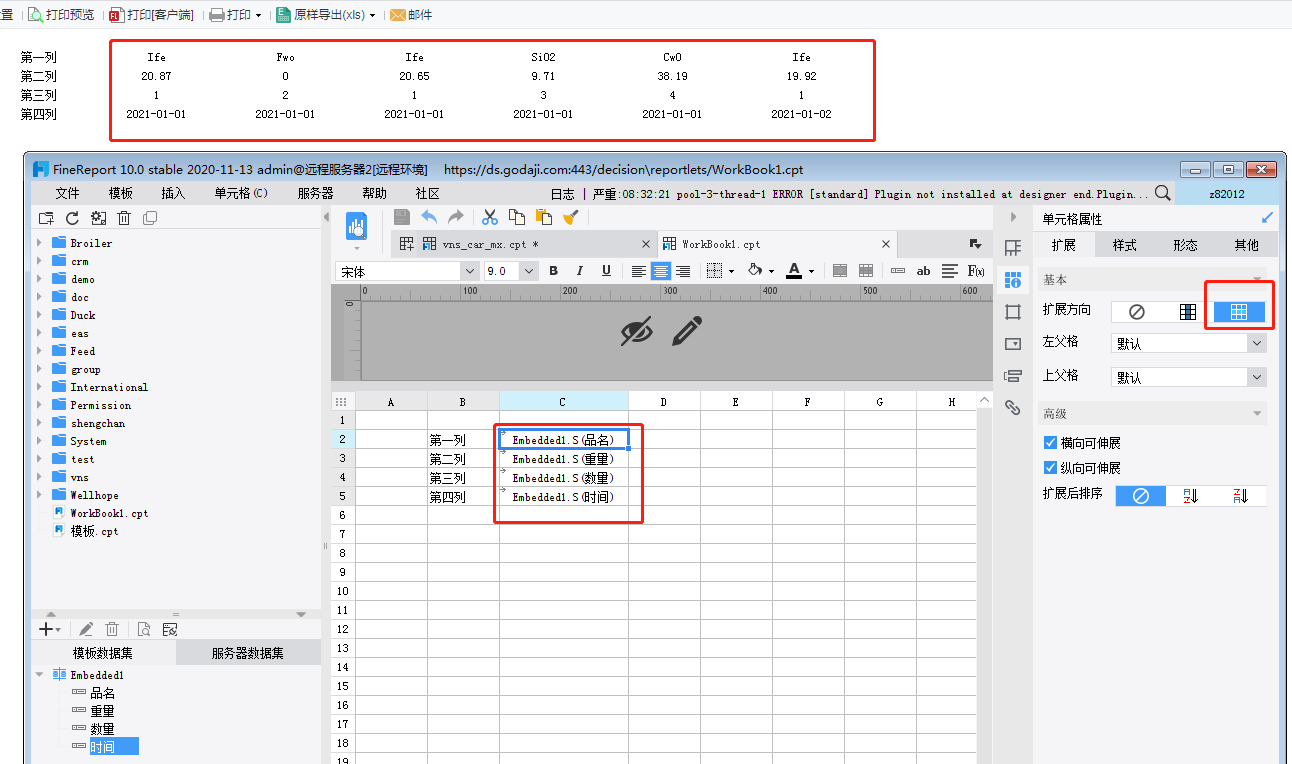Toggle the crossed-eye hide icon
The height and width of the screenshot is (764, 1292).
tap(636, 332)
